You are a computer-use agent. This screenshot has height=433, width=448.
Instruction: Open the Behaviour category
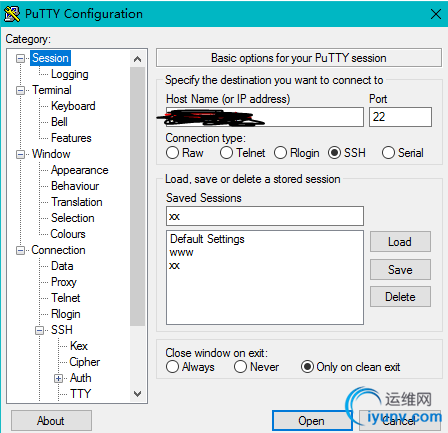(x=75, y=186)
